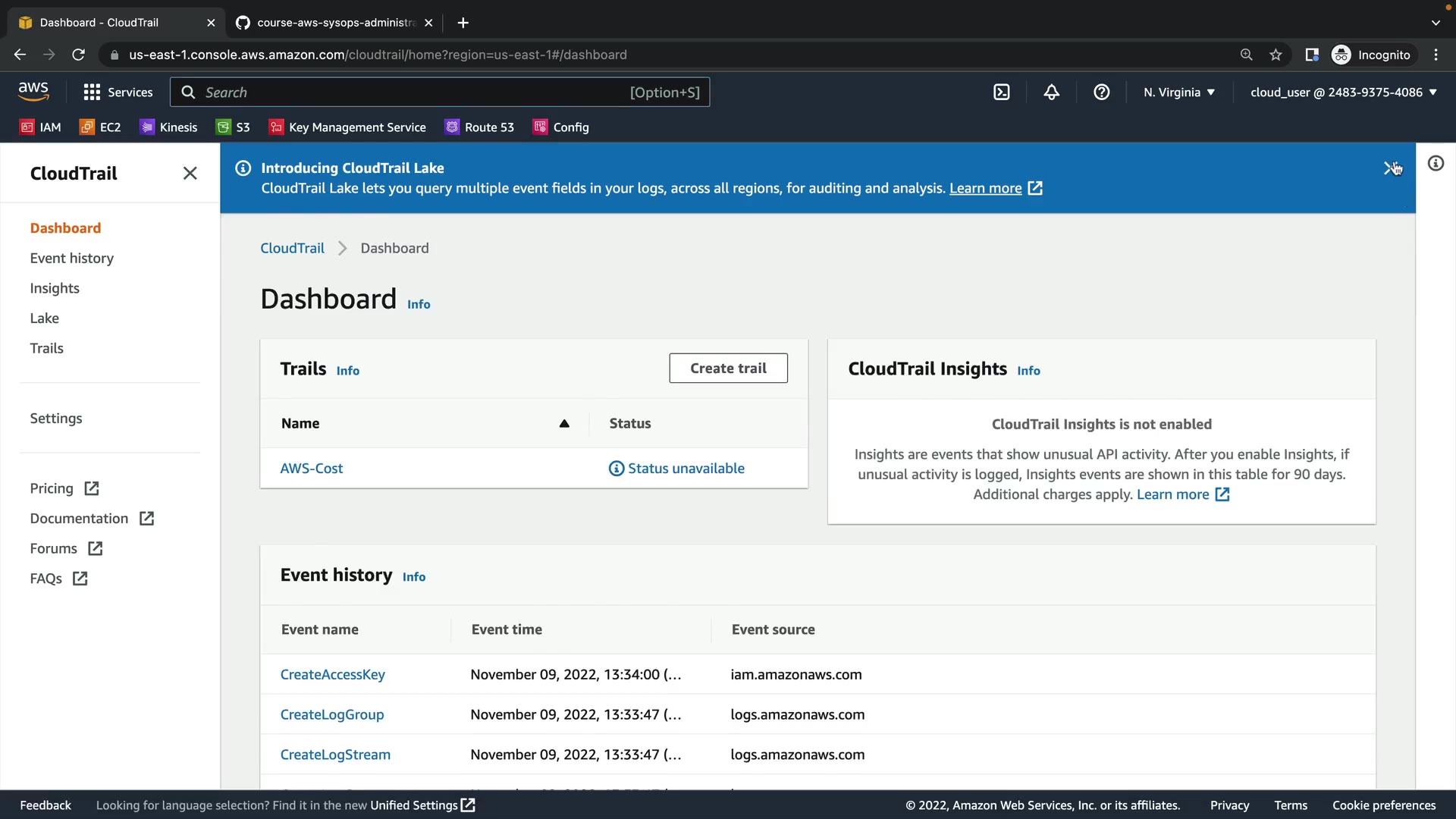Open the help question mark icon

tap(1101, 93)
